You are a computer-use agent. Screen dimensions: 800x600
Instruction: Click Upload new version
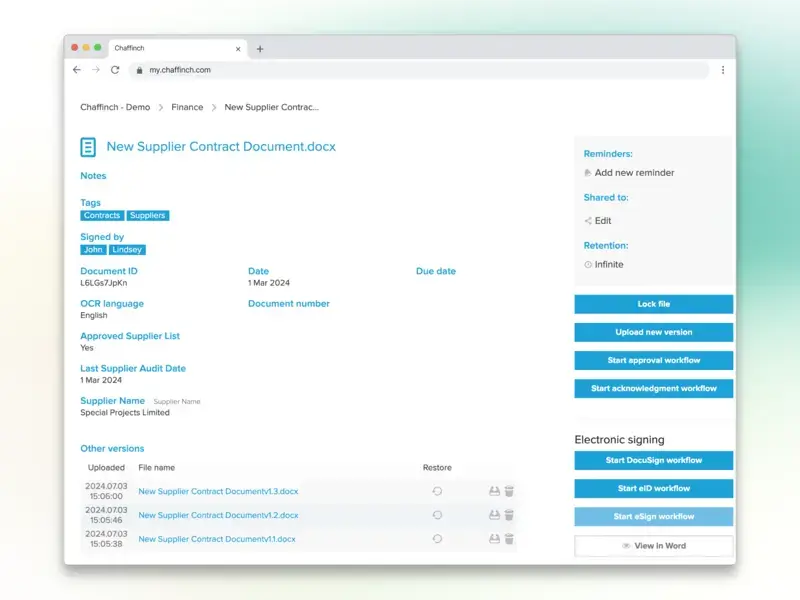654,332
